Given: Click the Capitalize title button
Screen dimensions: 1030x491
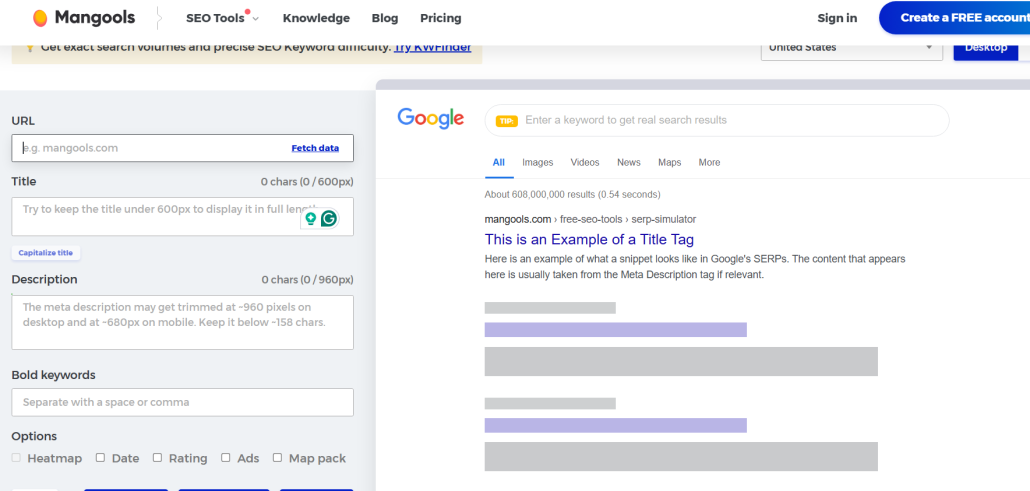Looking at the screenshot, I should point(46,253).
